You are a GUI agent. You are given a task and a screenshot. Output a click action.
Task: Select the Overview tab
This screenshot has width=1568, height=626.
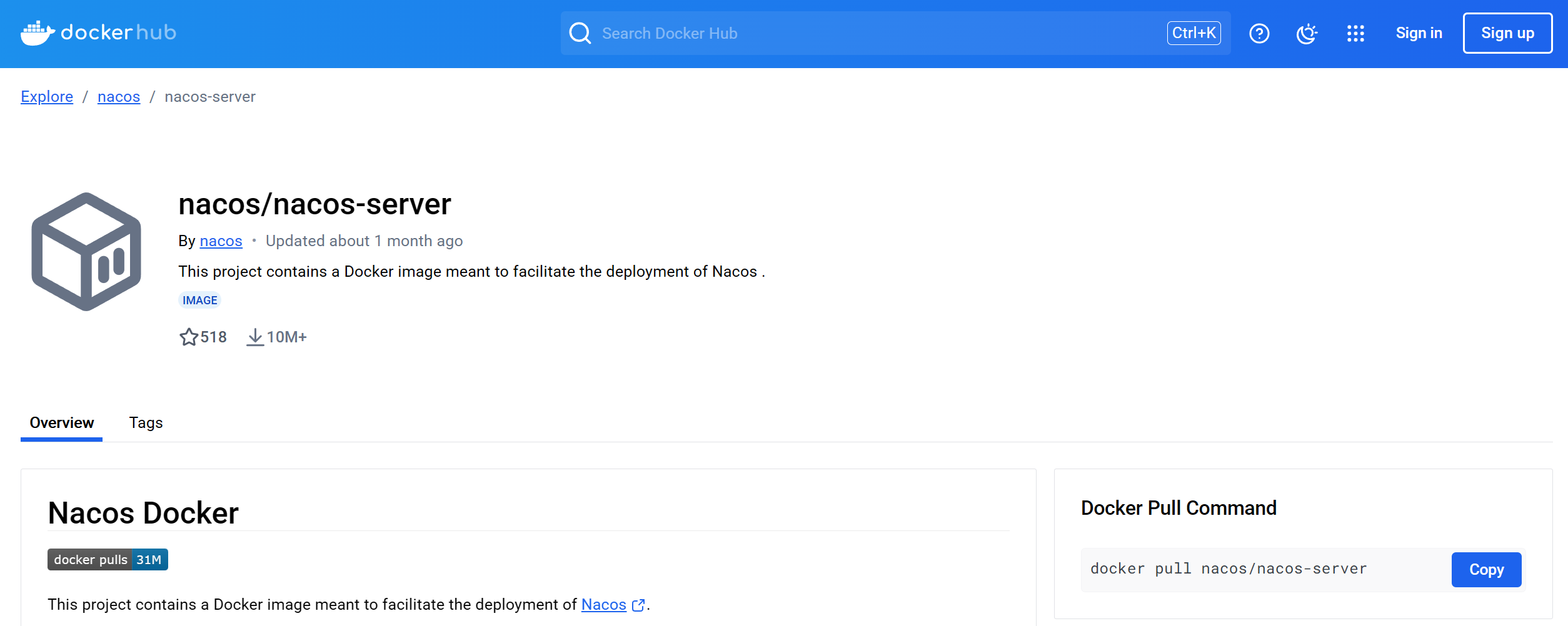(61, 423)
